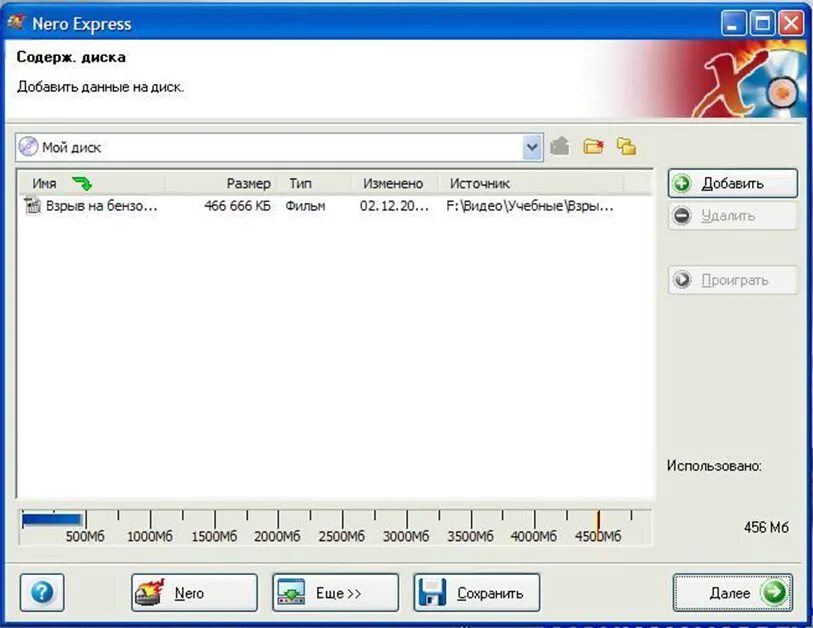Sort by the Размер column header
This screenshot has height=628, width=813.
point(221,184)
